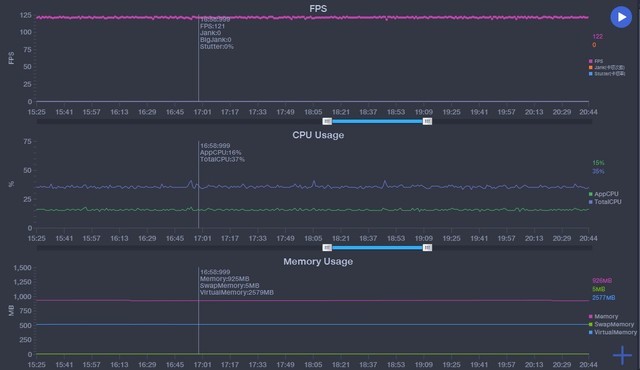The image size is (640, 370).
Task: Click the 1,000 value on the memory axis
Action: pyautogui.click(x=22, y=297)
